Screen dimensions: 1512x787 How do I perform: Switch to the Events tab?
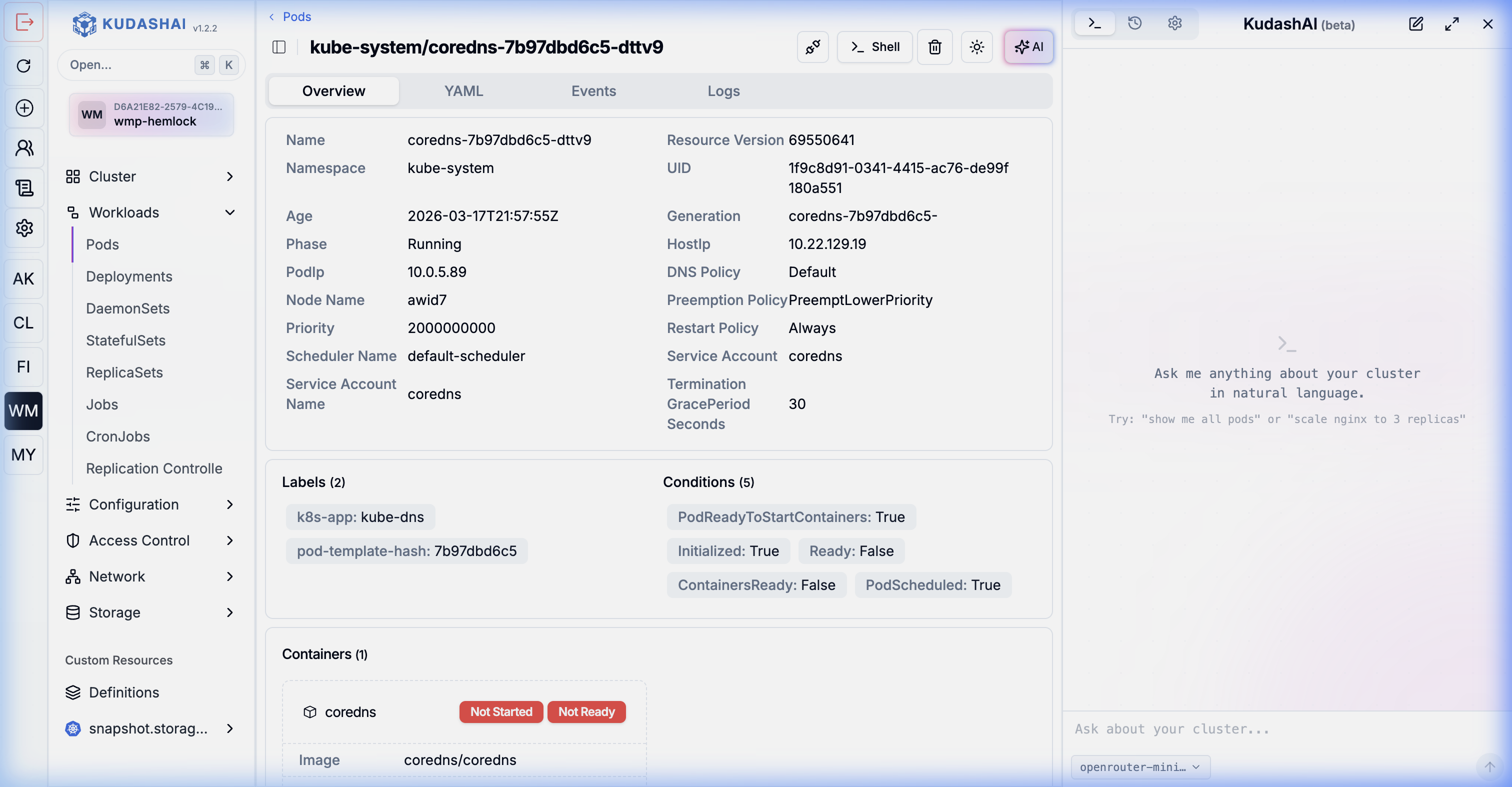pyautogui.click(x=593, y=91)
